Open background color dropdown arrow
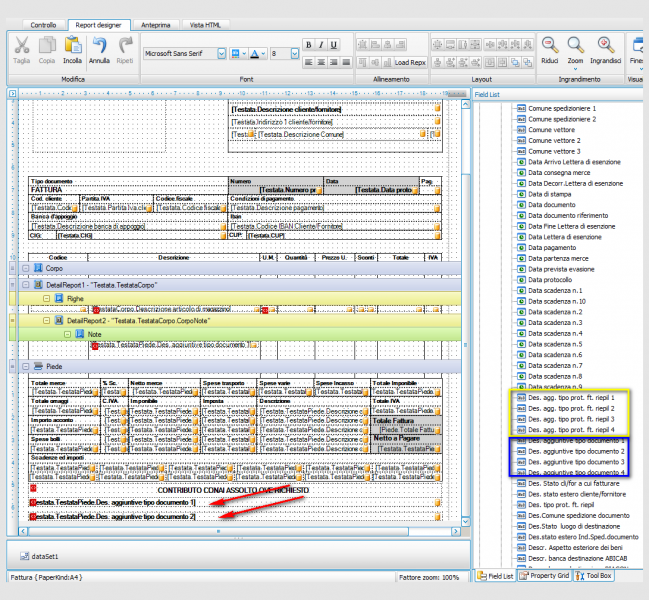Screen dimensions: 649x600 coord(244,53)
